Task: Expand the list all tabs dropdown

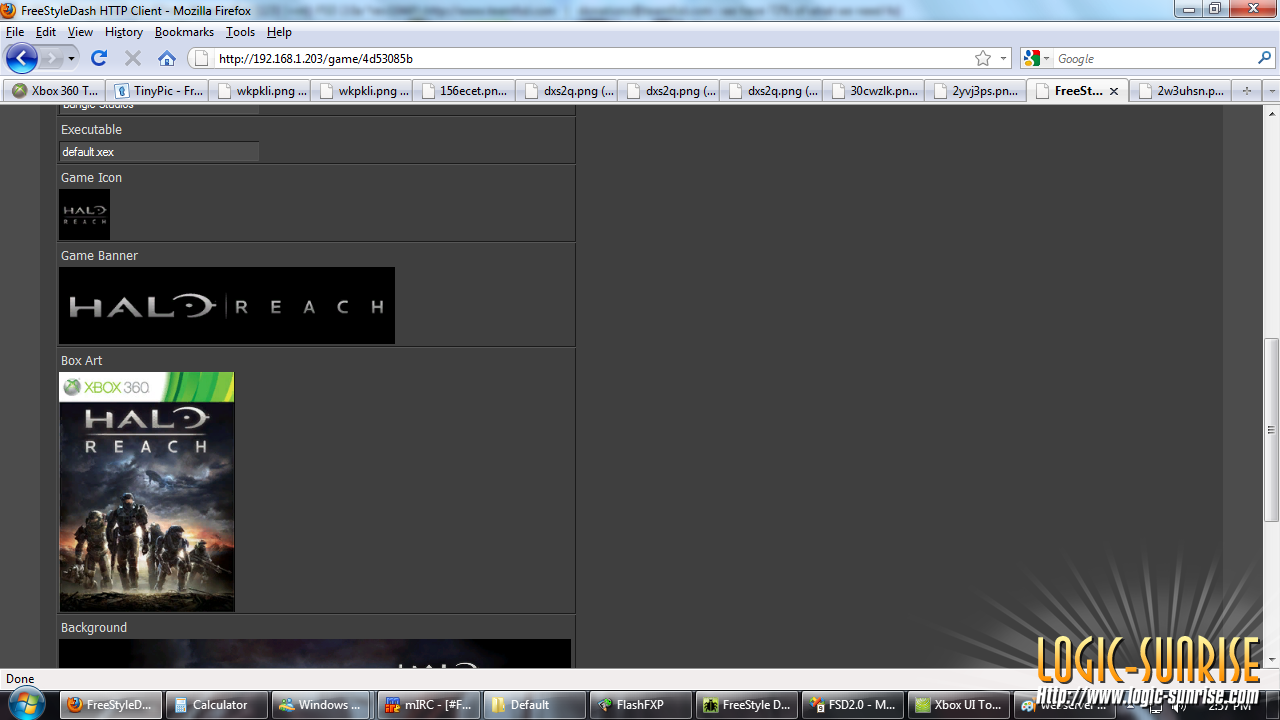Action: [x=1271, y=91]
